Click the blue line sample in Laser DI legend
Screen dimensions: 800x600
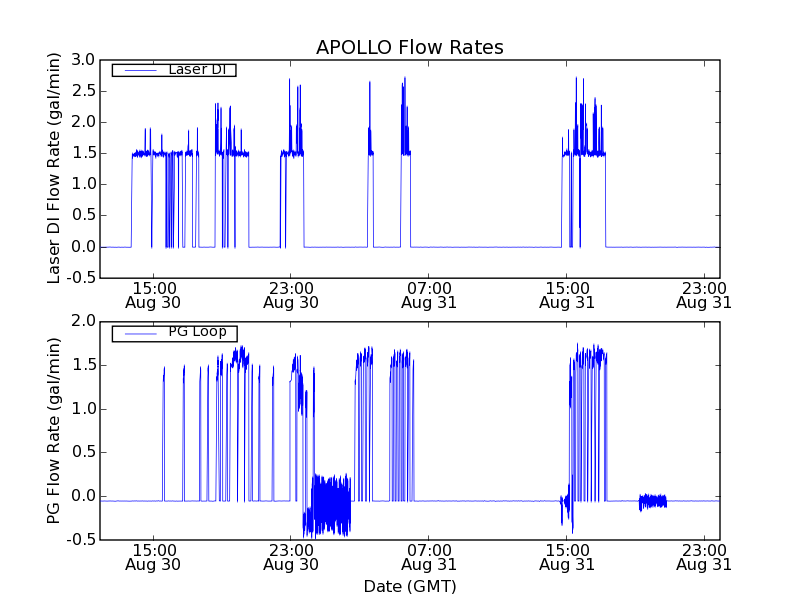click(140, 70)
